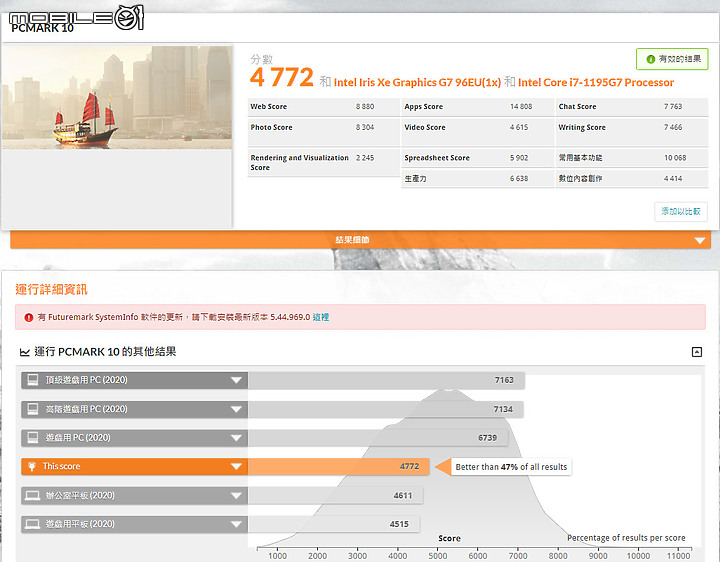Open the 這裡 download link
The image size is (720, 562).
point(321,317)
